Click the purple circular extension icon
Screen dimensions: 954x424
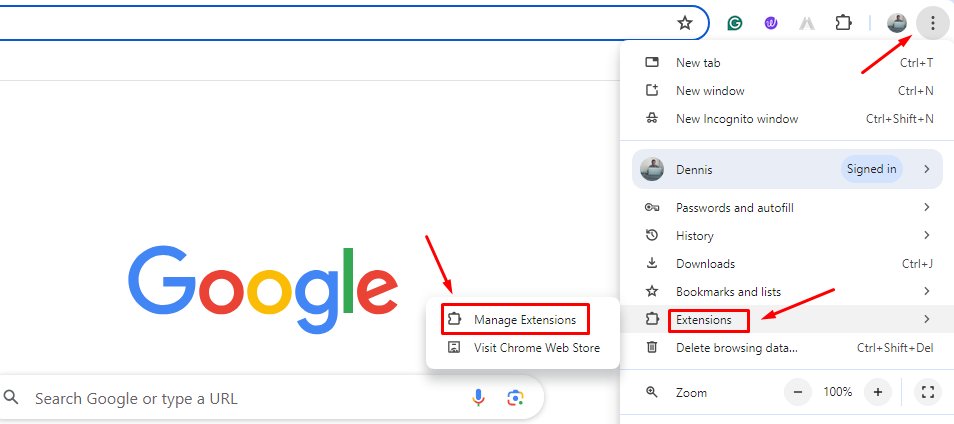click(x=771, y=22)
